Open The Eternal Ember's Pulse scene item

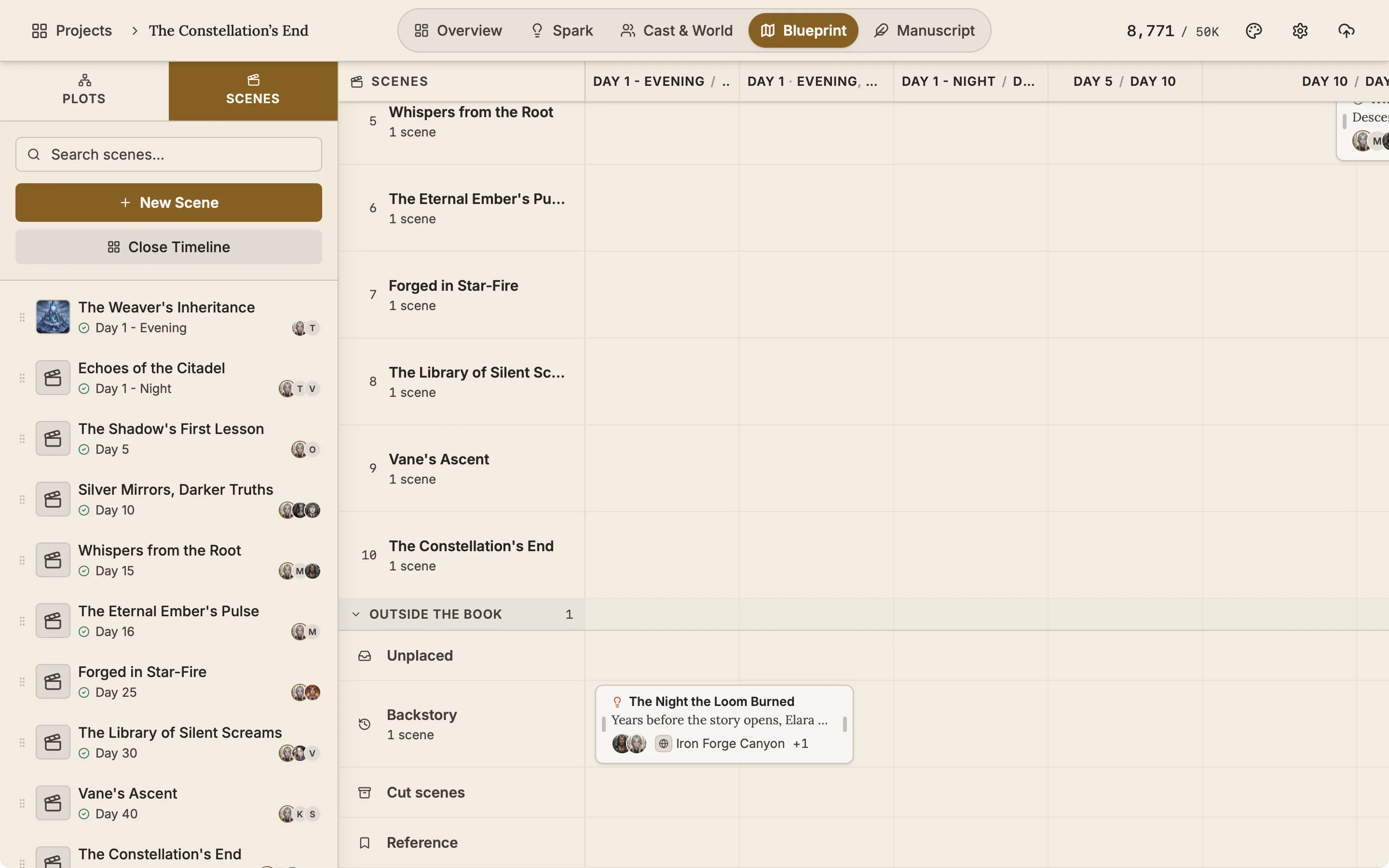tap(169, 621)
